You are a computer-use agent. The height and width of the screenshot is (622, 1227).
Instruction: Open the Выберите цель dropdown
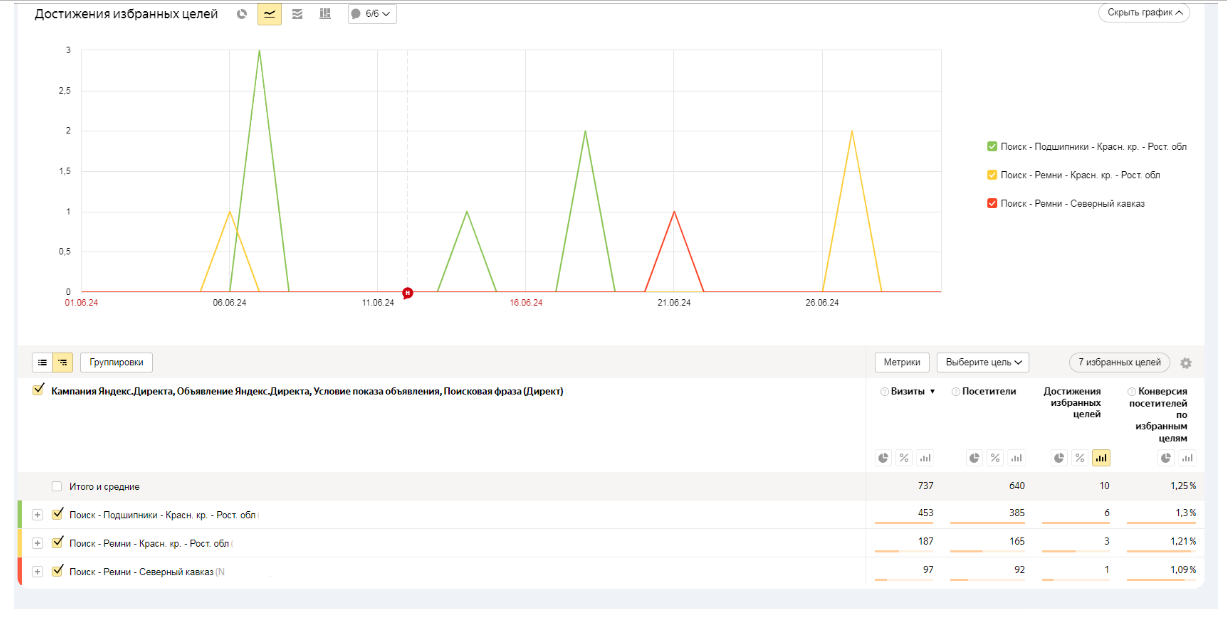tap(983, 362)
